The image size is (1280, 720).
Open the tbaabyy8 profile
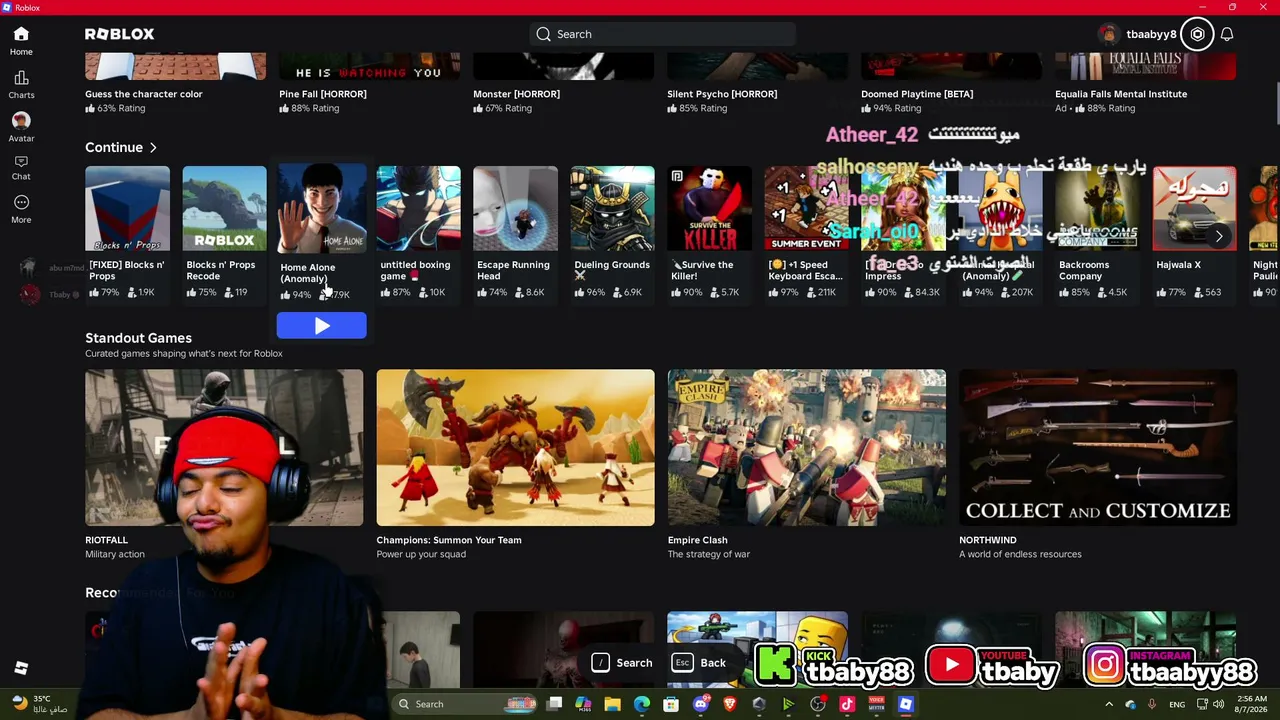point(1138,34)
